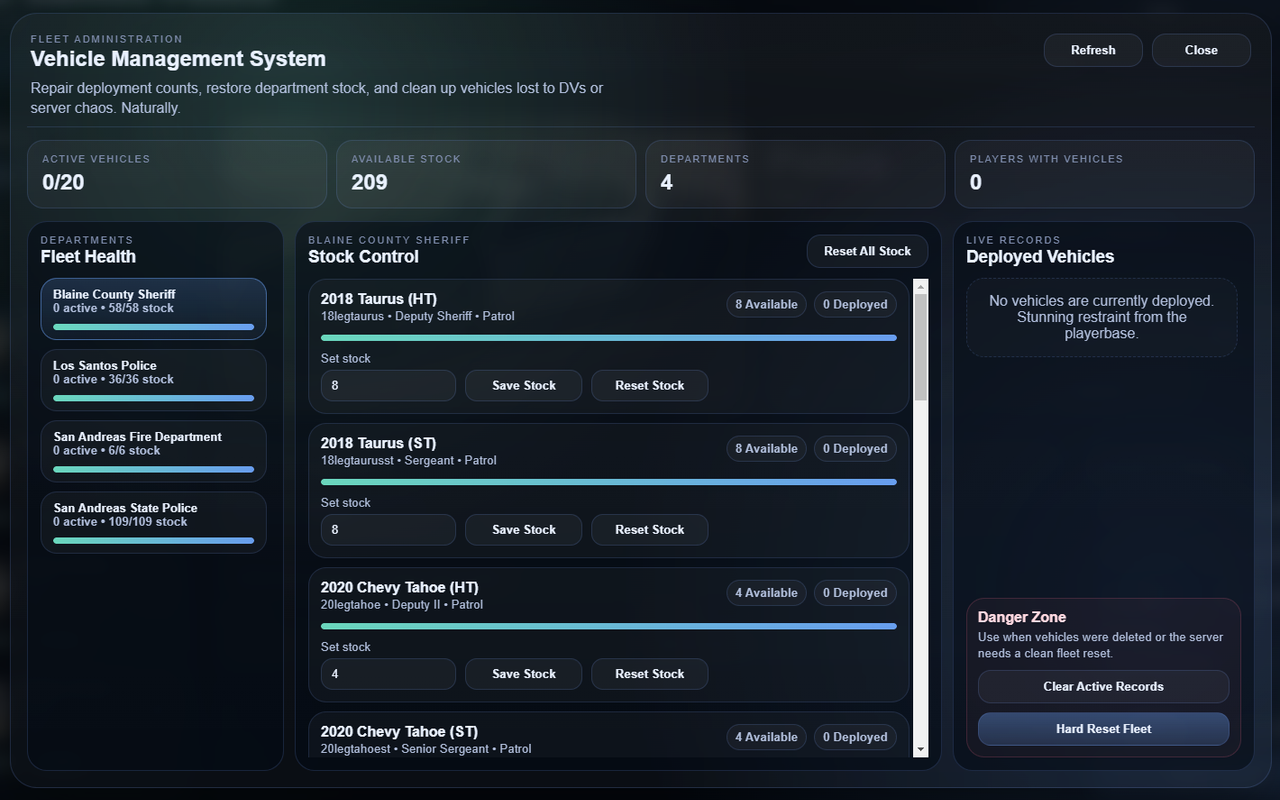Save stock for 2020 Chevy Tahoe (HT)

(x=523, y=673)
